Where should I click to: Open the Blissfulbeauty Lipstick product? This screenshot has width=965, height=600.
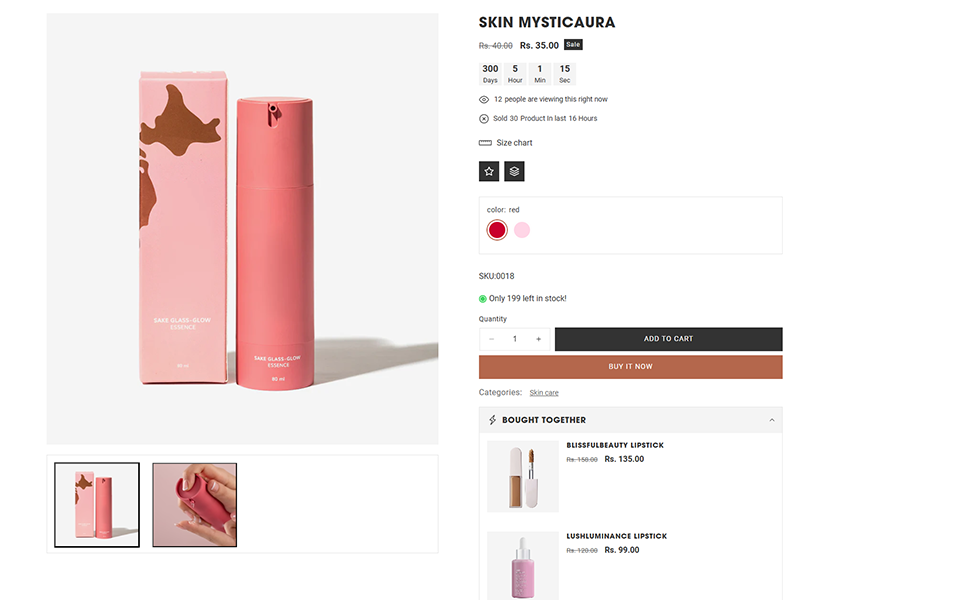pyautogui.click(x=615, y=445)
